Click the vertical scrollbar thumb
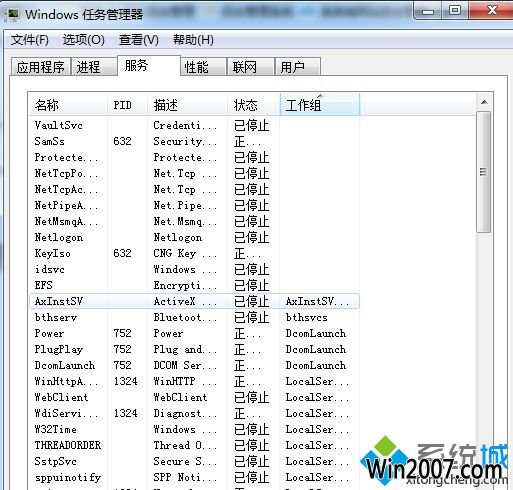This screenshot has height=490, width=513. coord(484,172)
